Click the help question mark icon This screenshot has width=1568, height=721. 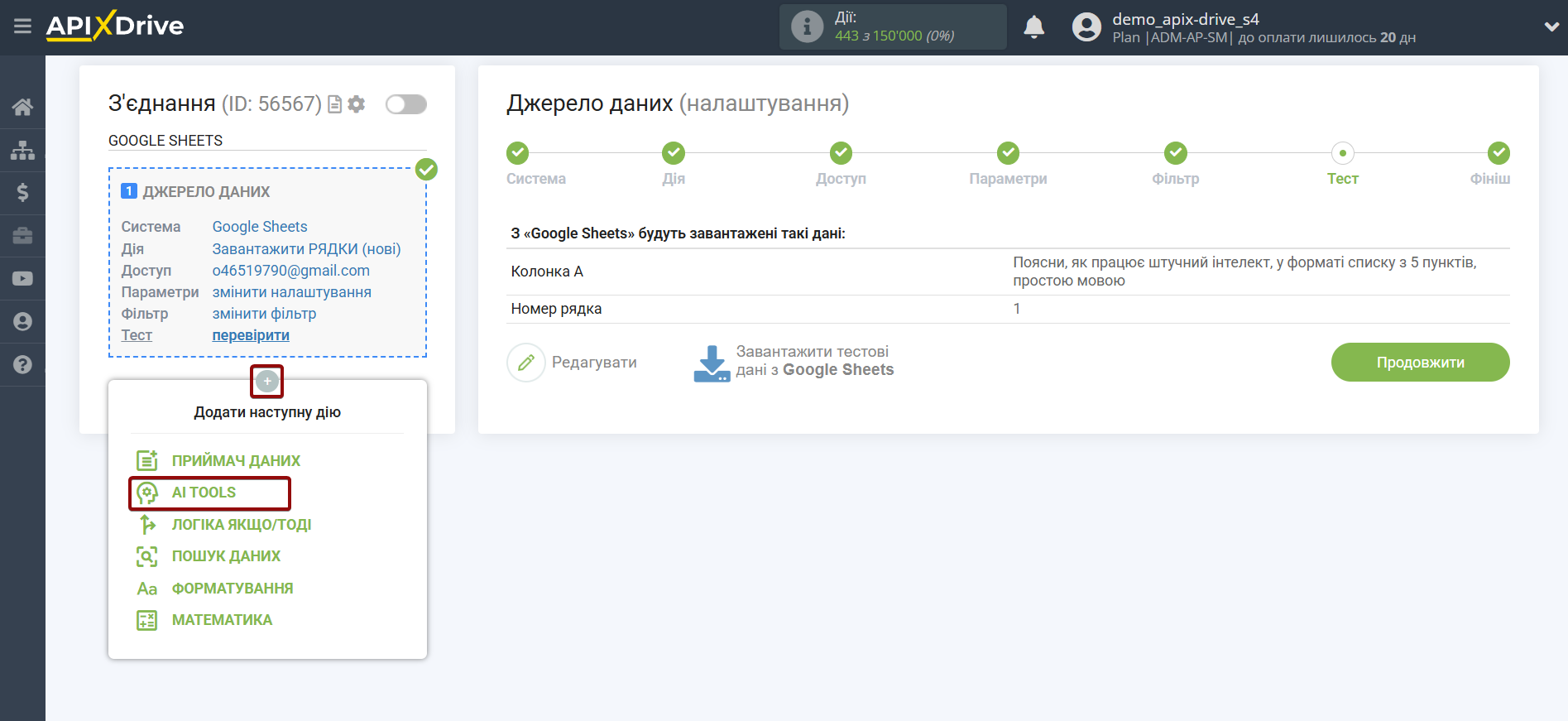[22, 365]
